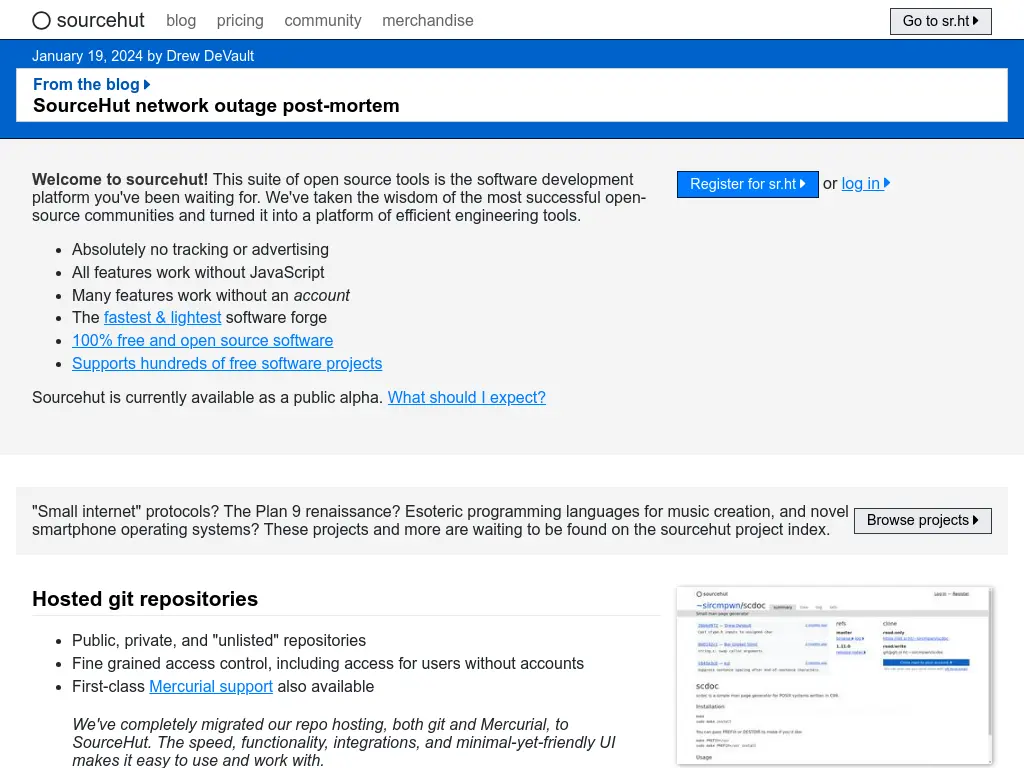Click the Browse projects button
Screen dimensions: 1024x768
[x=922, y=520]
